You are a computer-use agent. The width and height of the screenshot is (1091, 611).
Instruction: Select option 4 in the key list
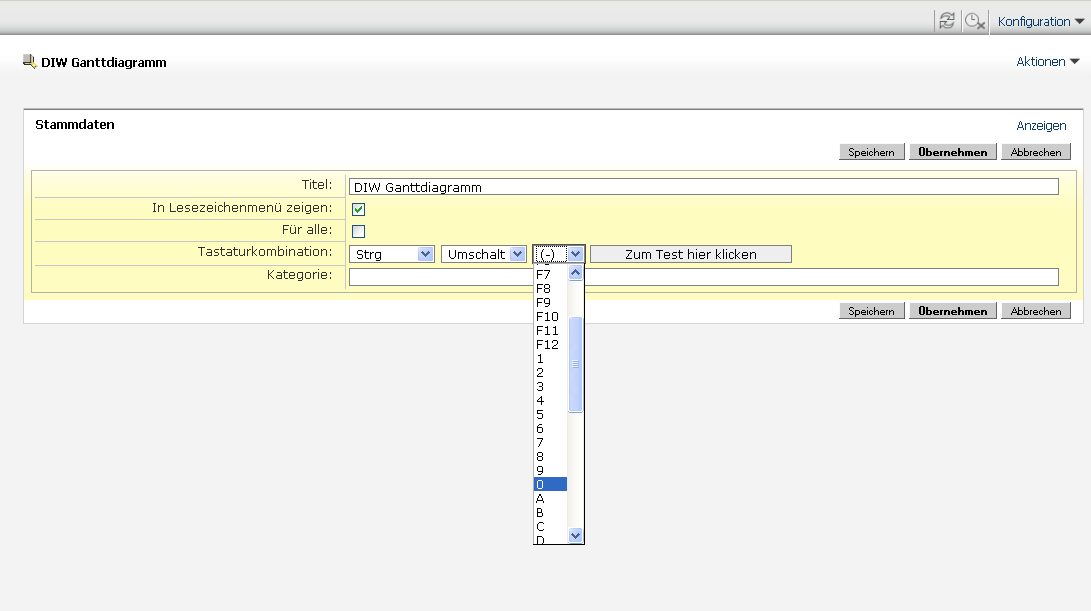point(550,400)
